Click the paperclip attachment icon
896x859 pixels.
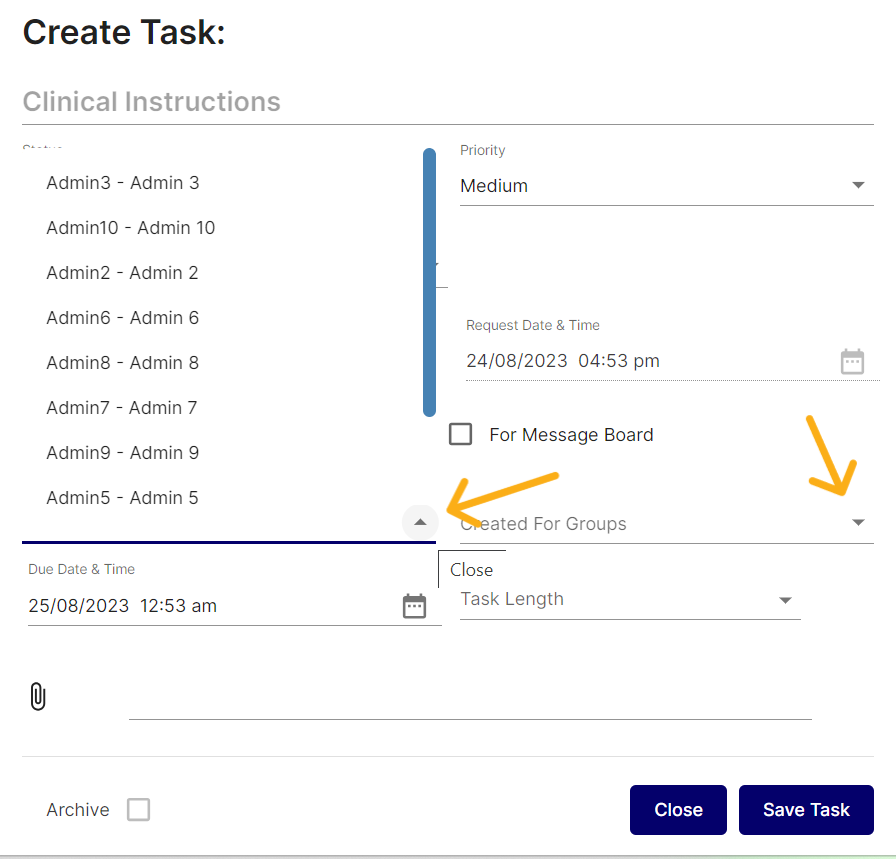(38, 696)
